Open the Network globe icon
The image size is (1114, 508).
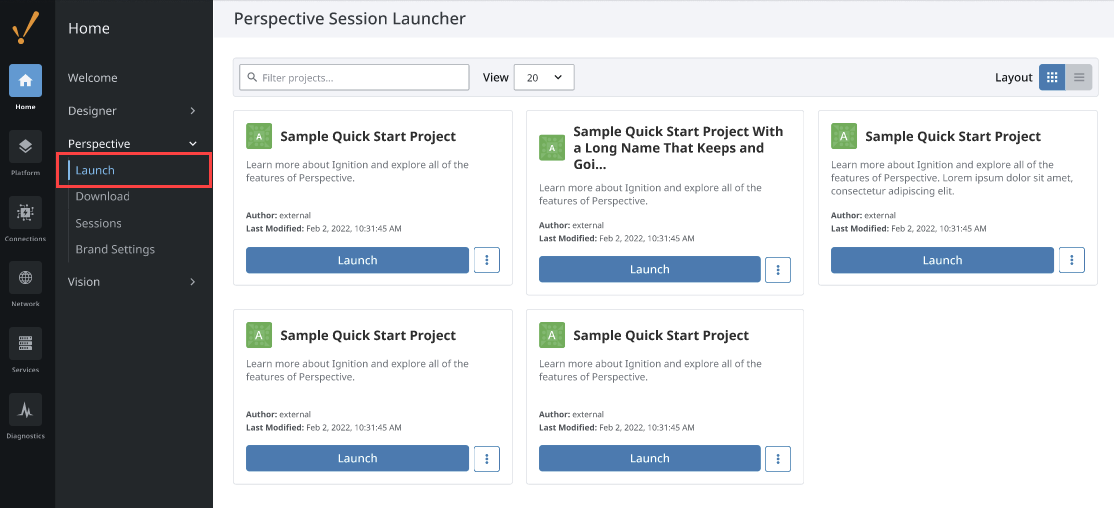coord(26,277)
